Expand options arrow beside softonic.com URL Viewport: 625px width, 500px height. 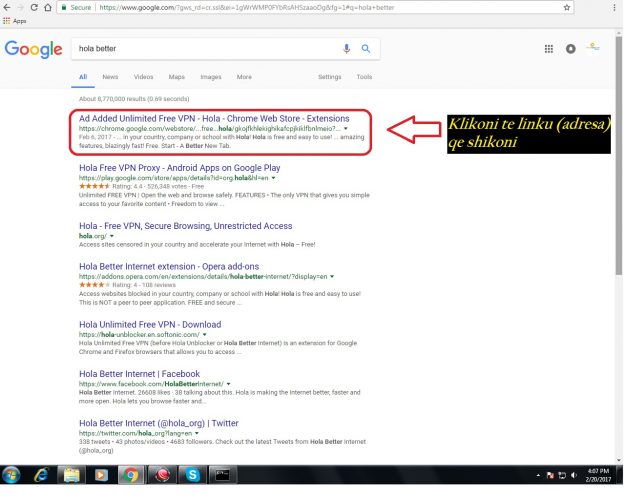click(x=204, y=335)
